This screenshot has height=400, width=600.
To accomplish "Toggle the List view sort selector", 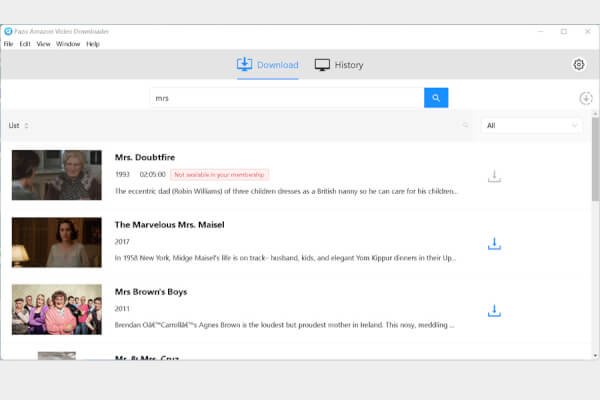I will tap(18, 125).
